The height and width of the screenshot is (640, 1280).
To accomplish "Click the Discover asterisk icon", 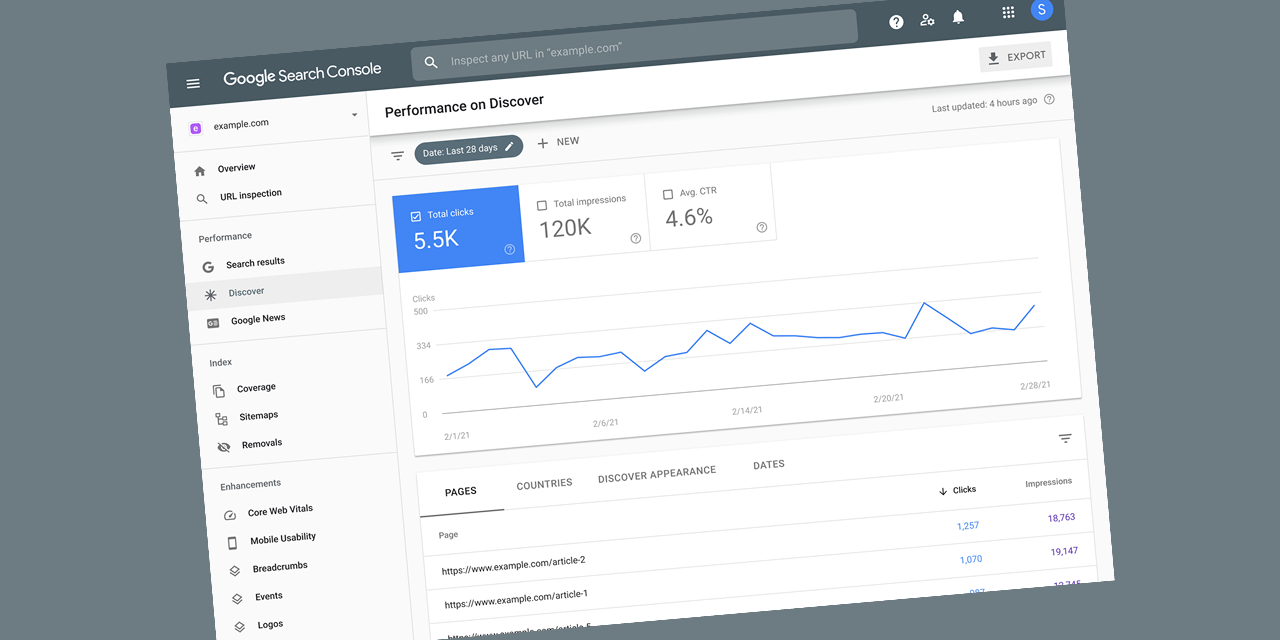I will pos(210,295).
